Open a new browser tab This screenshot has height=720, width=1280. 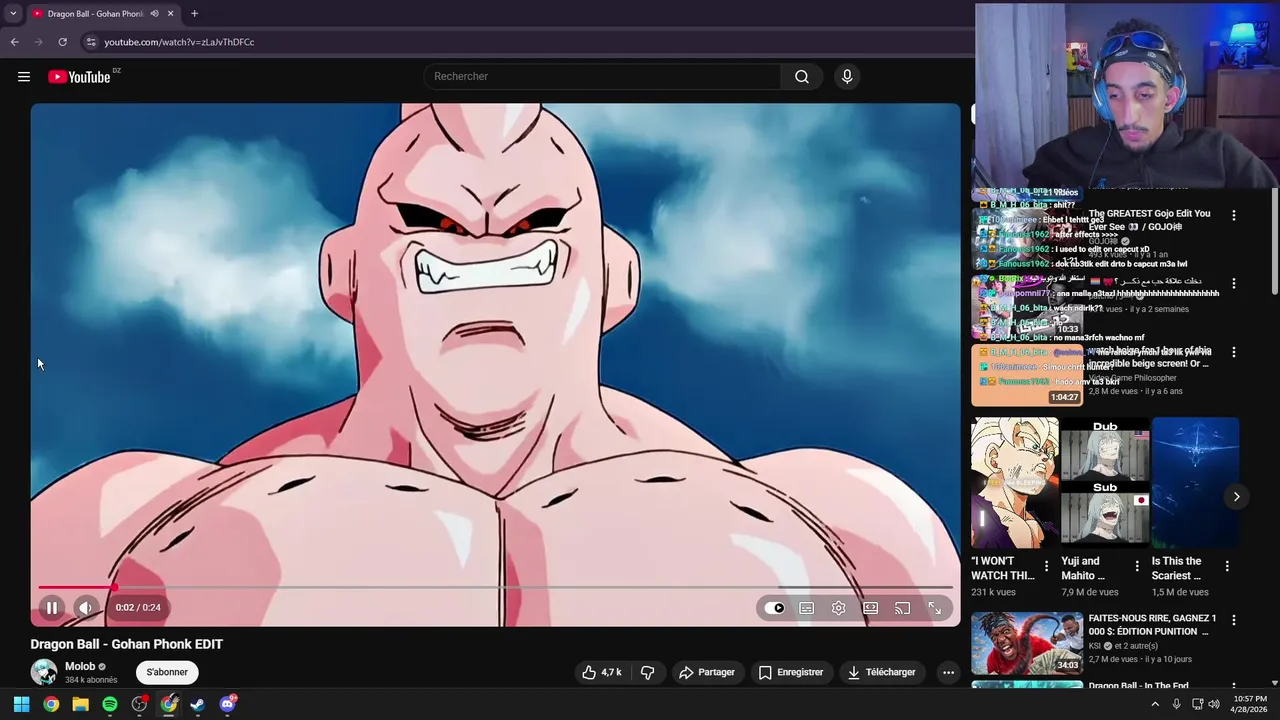194,14
